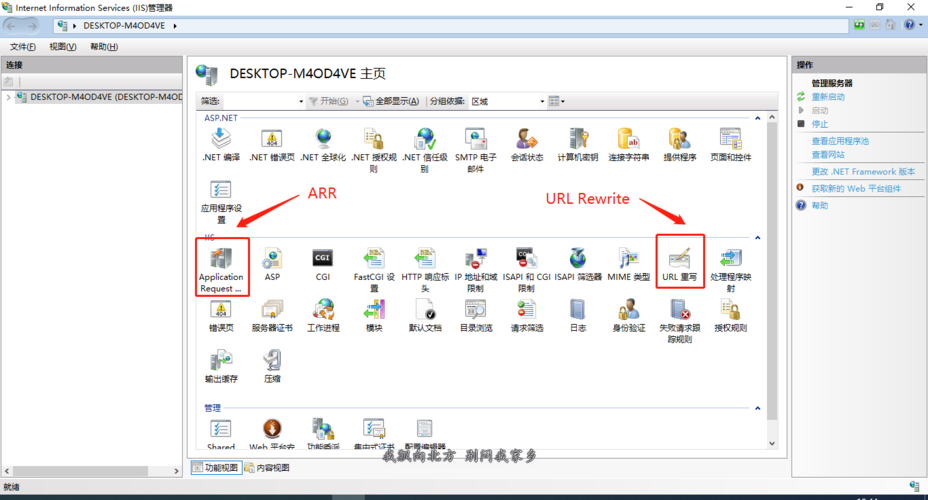Image resolution: width=928 pixels, height=500 pixels.
Task: Click 查看网站 link
Action: (x=828, y=154)
